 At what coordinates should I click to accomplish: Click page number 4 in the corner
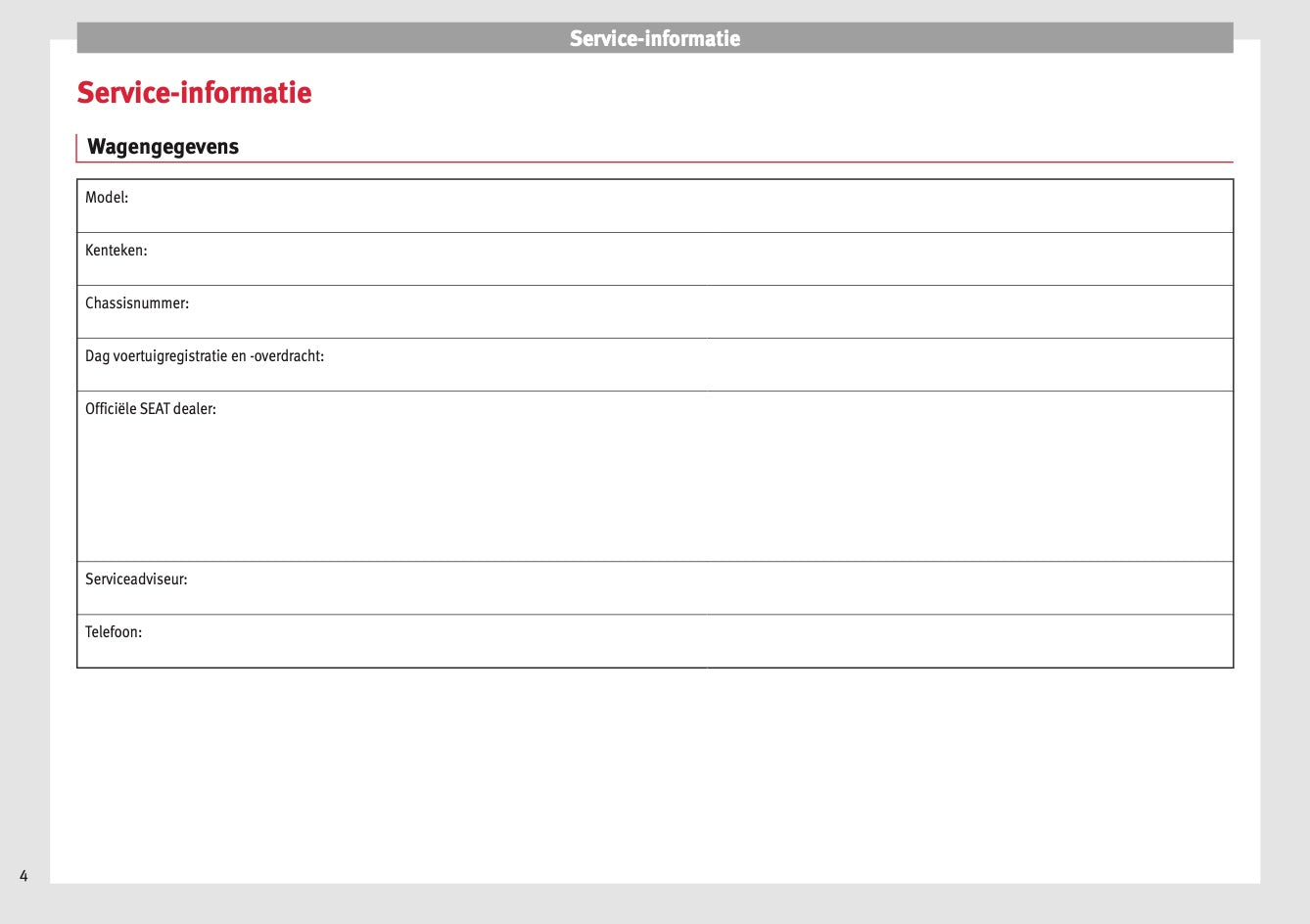pyautogui.click(x=23, y=876)
